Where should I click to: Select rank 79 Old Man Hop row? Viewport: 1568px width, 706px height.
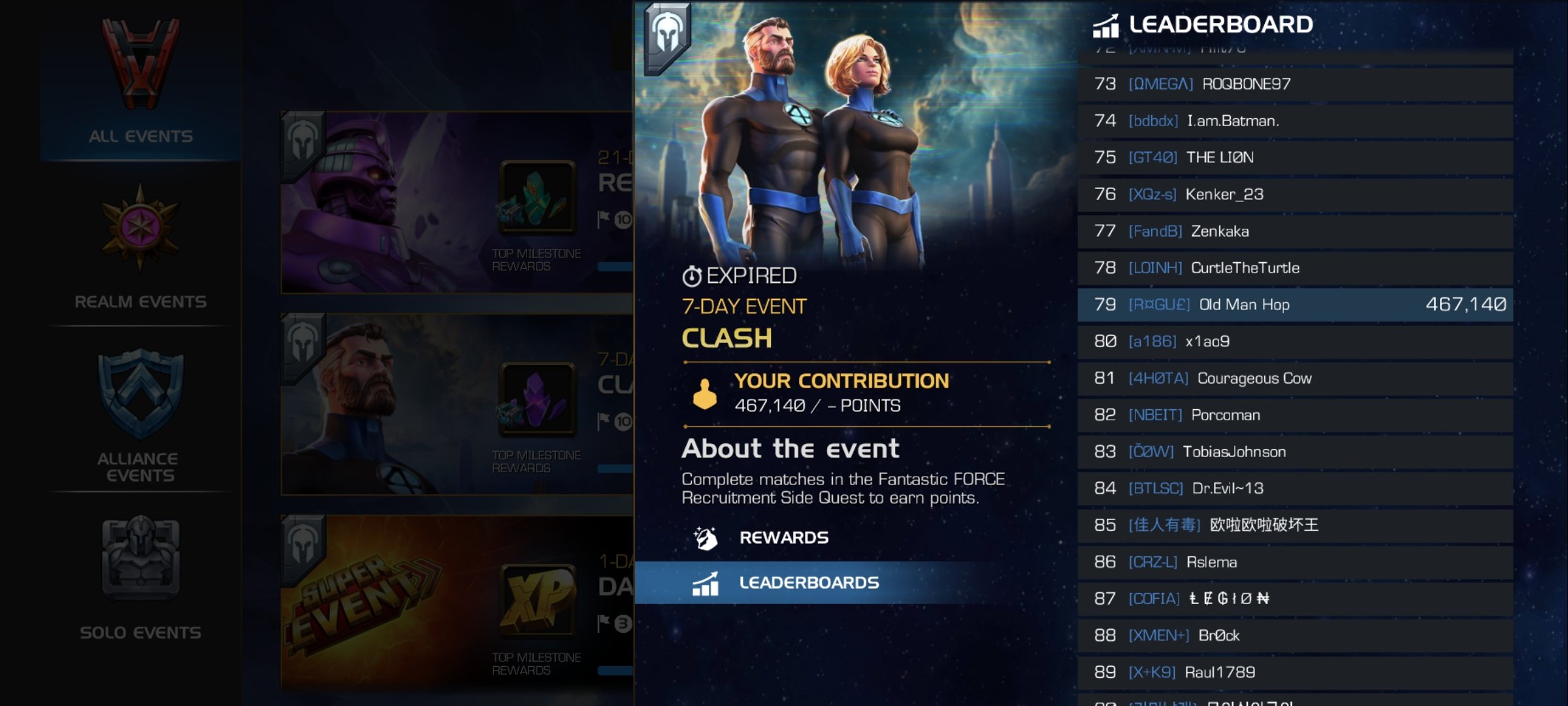(1295, 305)
